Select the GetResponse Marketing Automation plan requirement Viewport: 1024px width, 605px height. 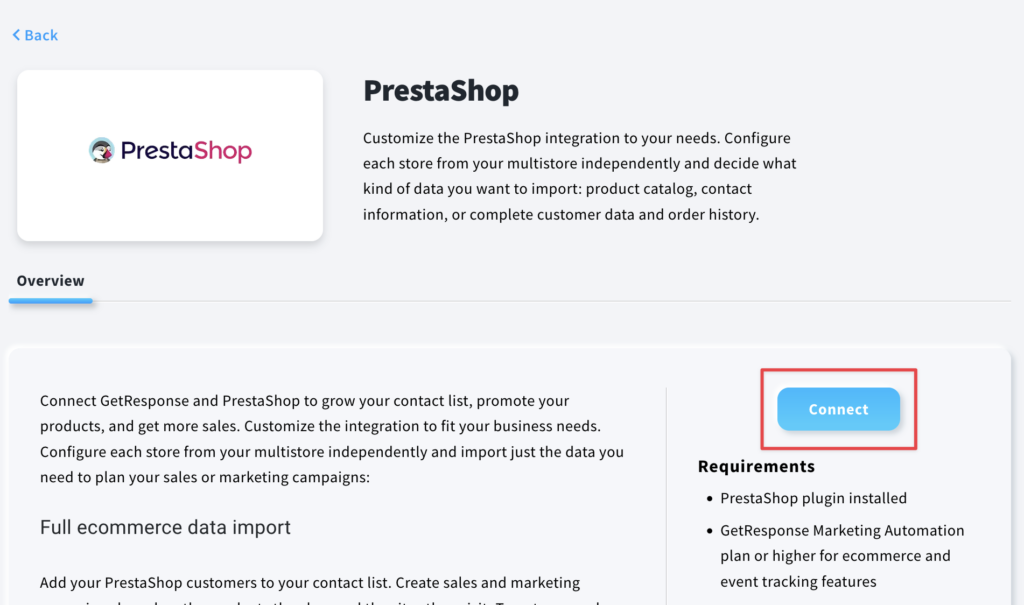[842, 556]
